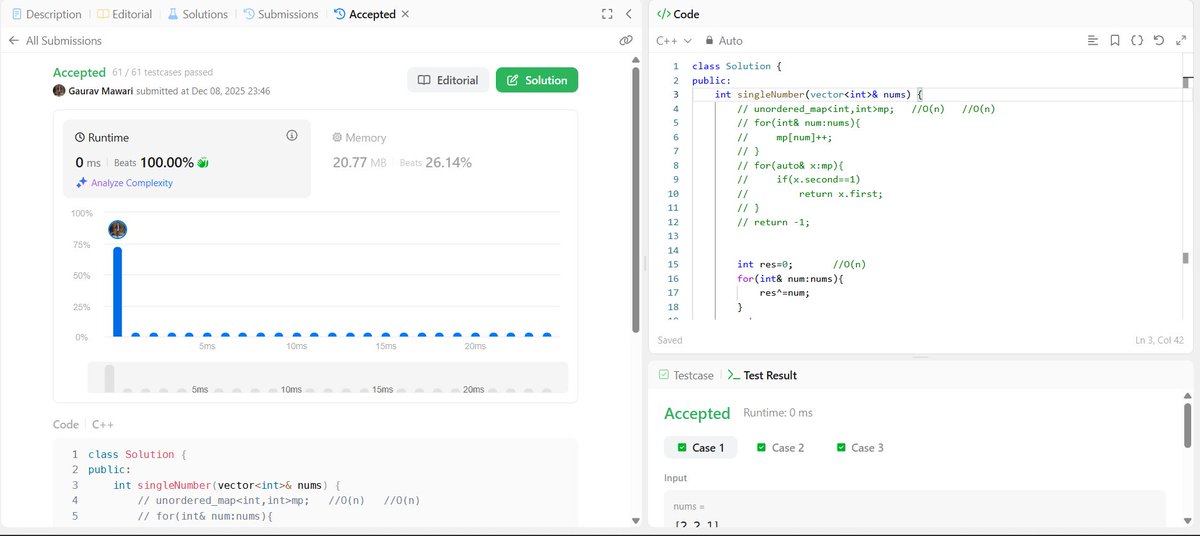Viewport: 1200px width, 536px height.
Task: Select Case 3
Action: point(859,447)
